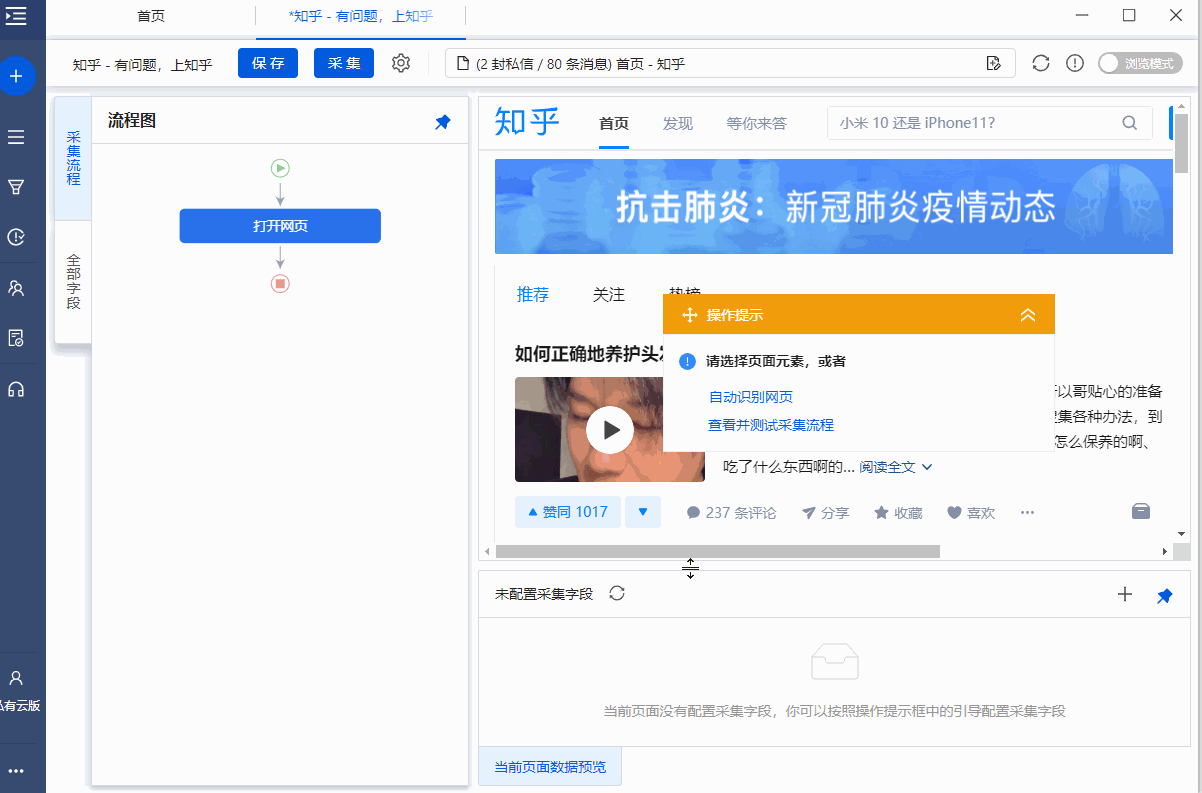Open the headset support icon in sidebar
1202x793 pixels.
(x=16, y=389)
